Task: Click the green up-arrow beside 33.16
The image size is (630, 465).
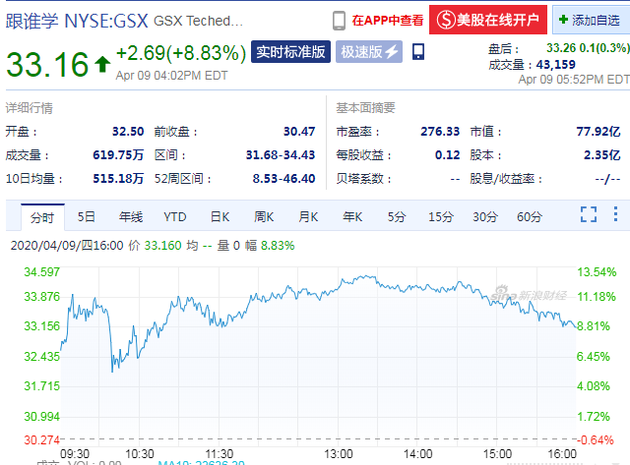Action: [102, 64]
